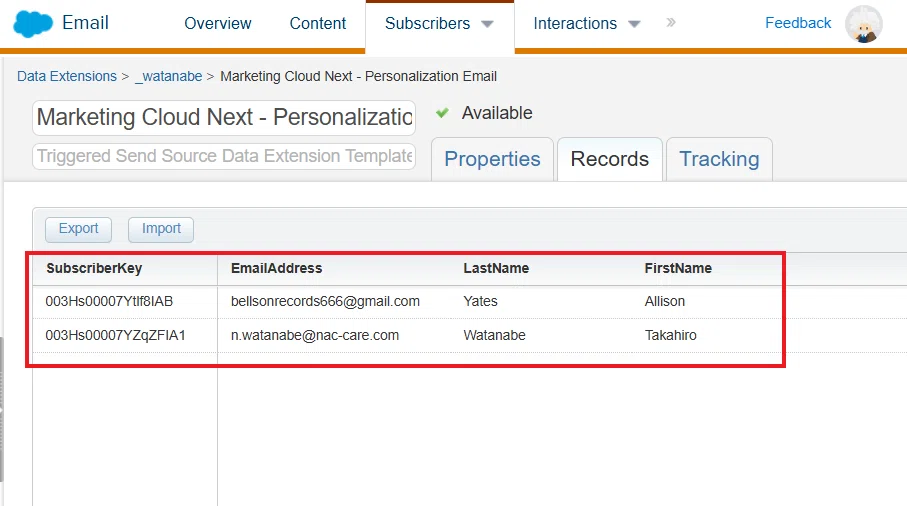907x506 pixels.
Task: Open the Content tab
Action: [318, 23]
